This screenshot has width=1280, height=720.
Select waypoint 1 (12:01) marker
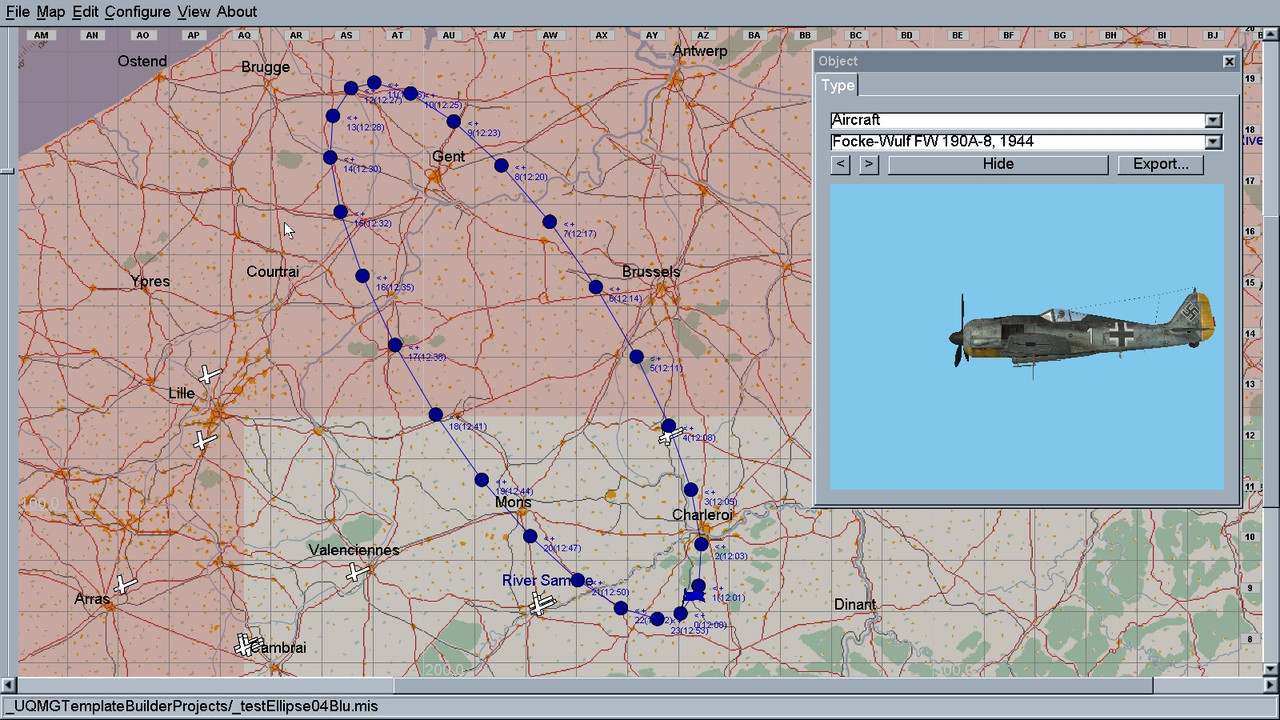coord(698,586)
